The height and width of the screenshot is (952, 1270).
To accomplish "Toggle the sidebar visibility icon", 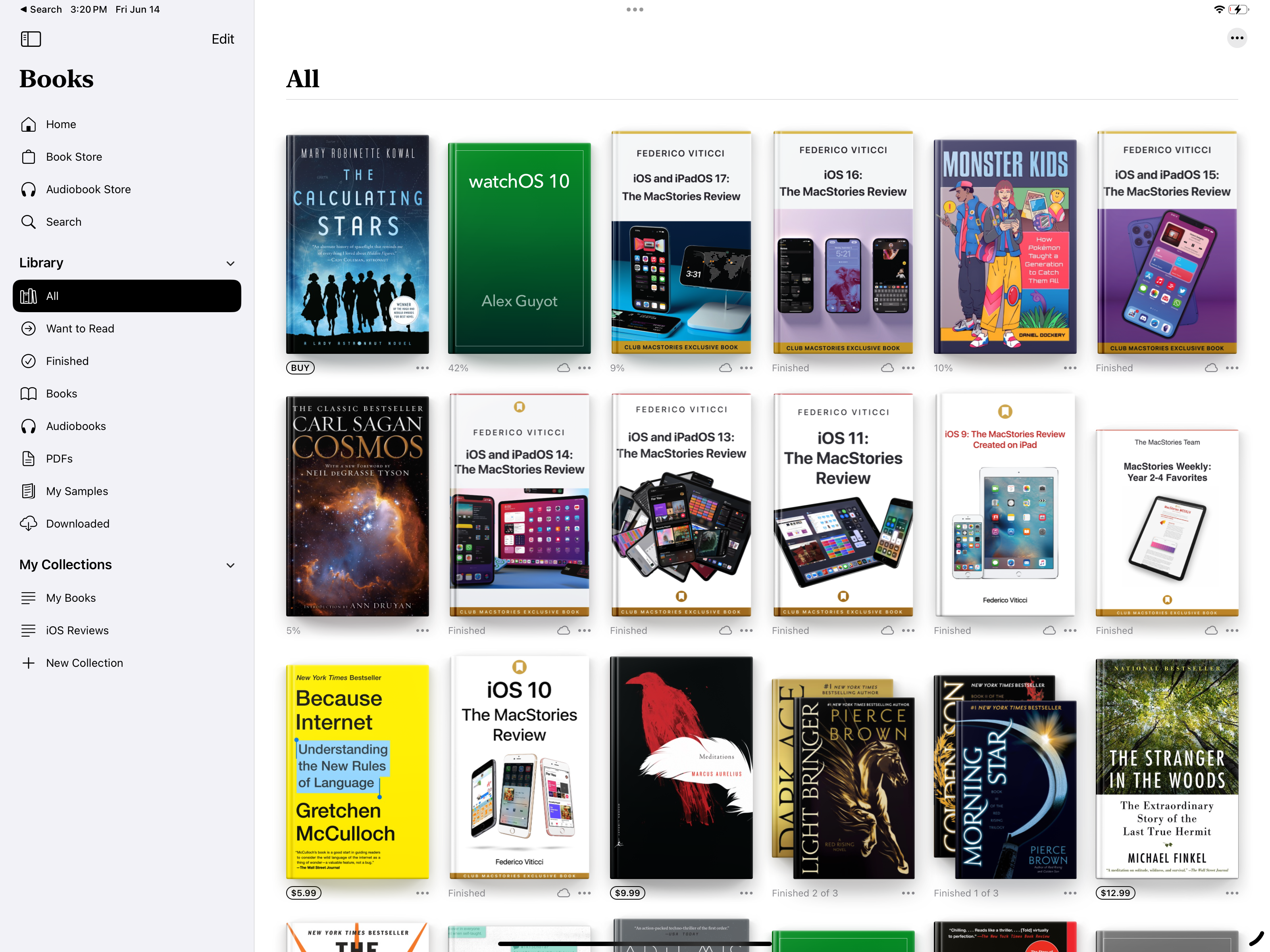I will pyautogui.click(x=31, y=39).
